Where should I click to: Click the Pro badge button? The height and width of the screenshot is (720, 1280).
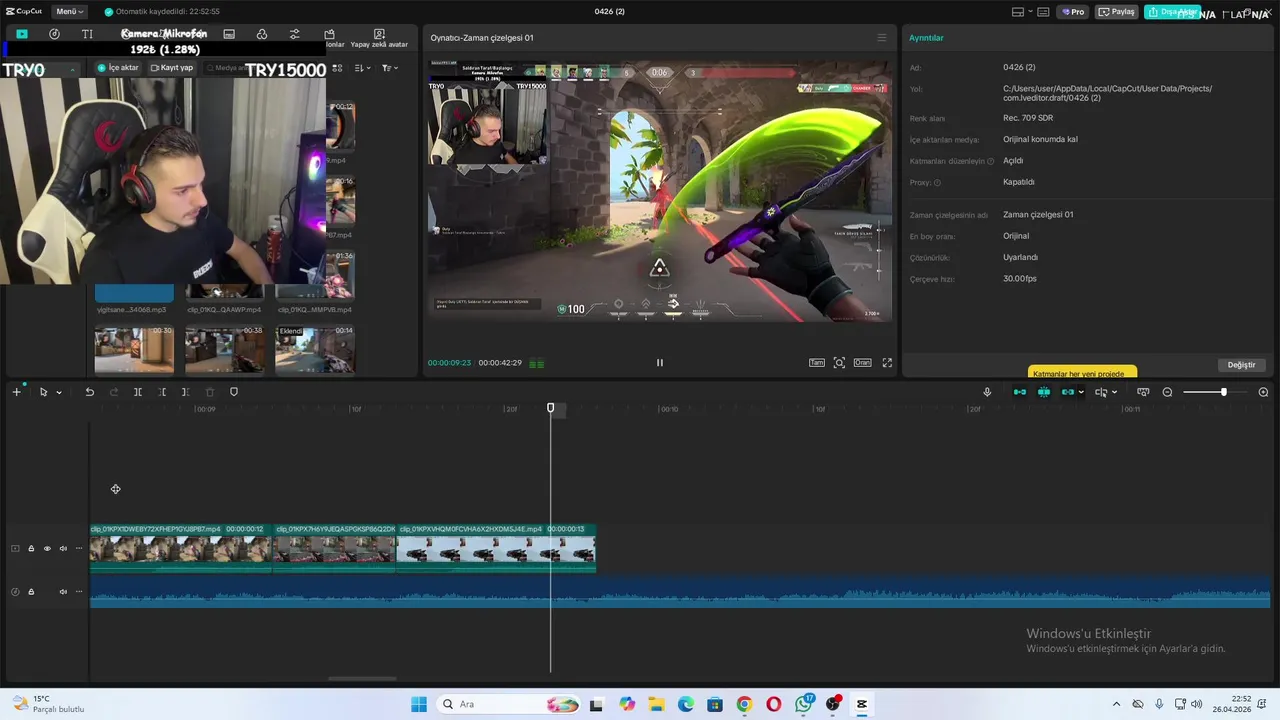(x=1074, y=12)
